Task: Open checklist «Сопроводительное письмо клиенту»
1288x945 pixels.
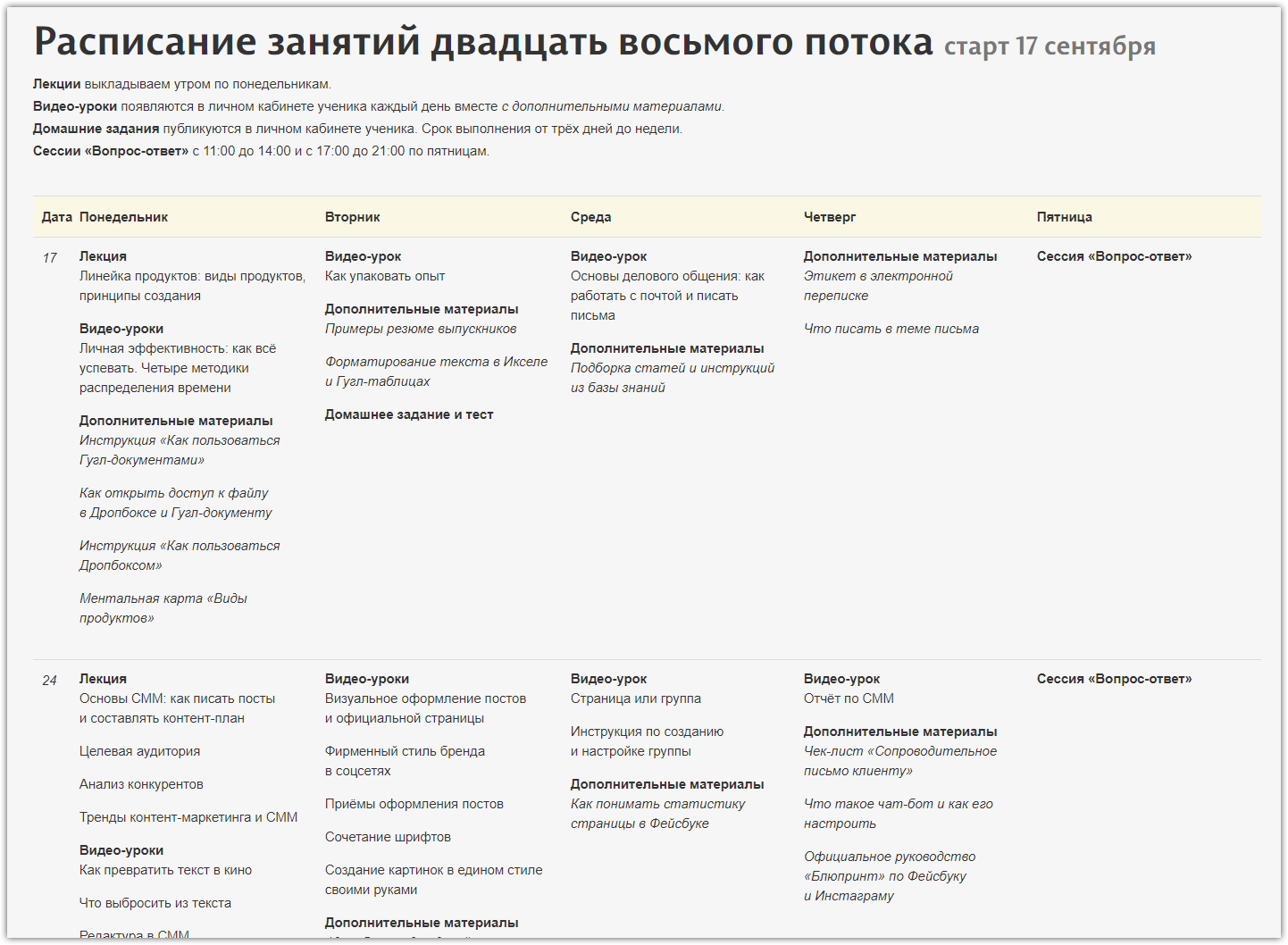Action: click(x=899, y=752)
